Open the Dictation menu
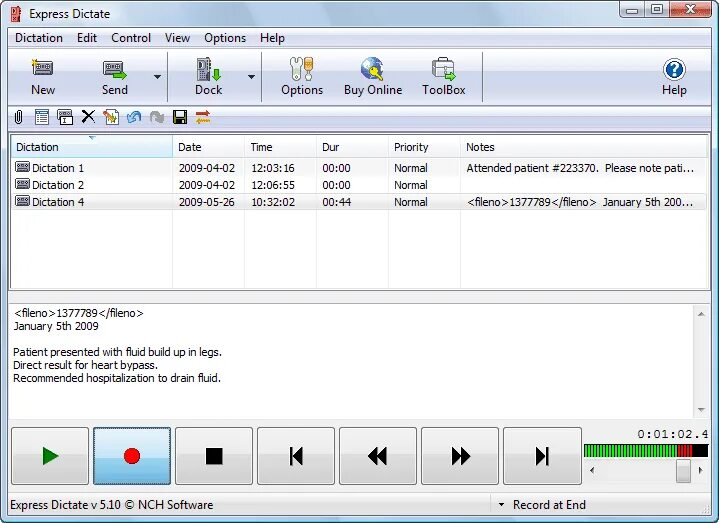 pos(39,38)
